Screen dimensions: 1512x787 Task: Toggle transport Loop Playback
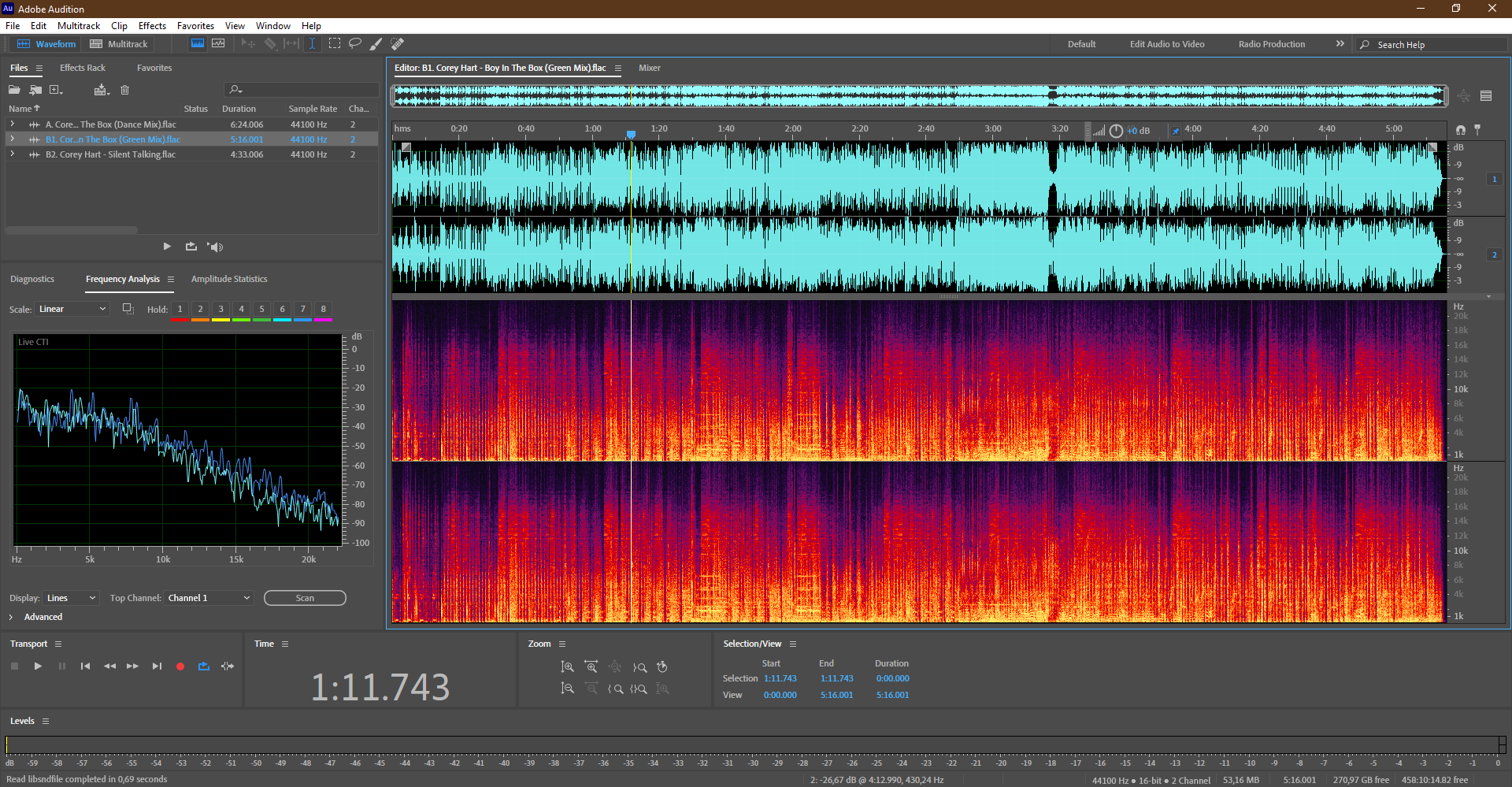(204, 666)
